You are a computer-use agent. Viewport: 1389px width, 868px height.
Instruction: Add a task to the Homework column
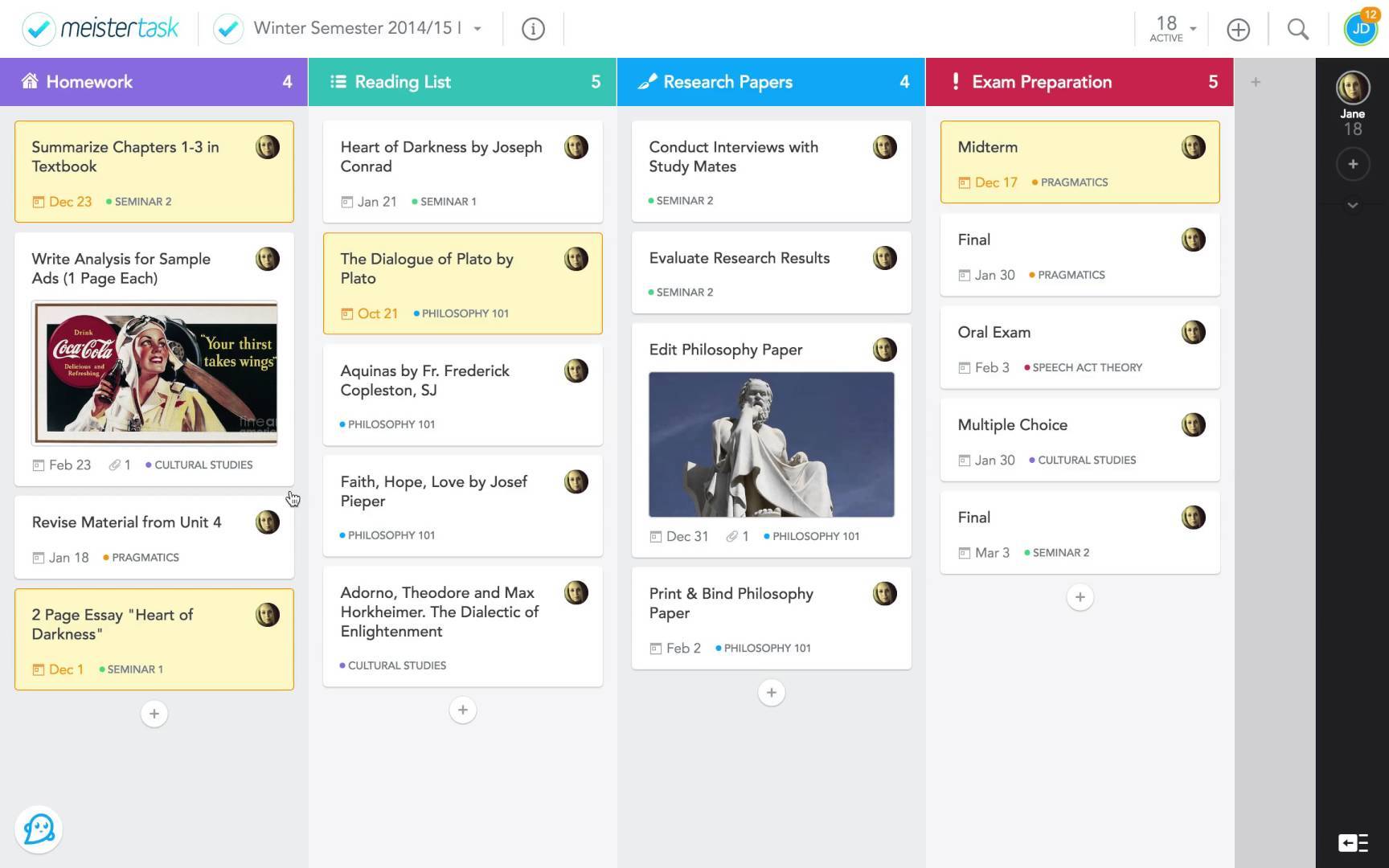pyautogui.click(x=154, y=714)
